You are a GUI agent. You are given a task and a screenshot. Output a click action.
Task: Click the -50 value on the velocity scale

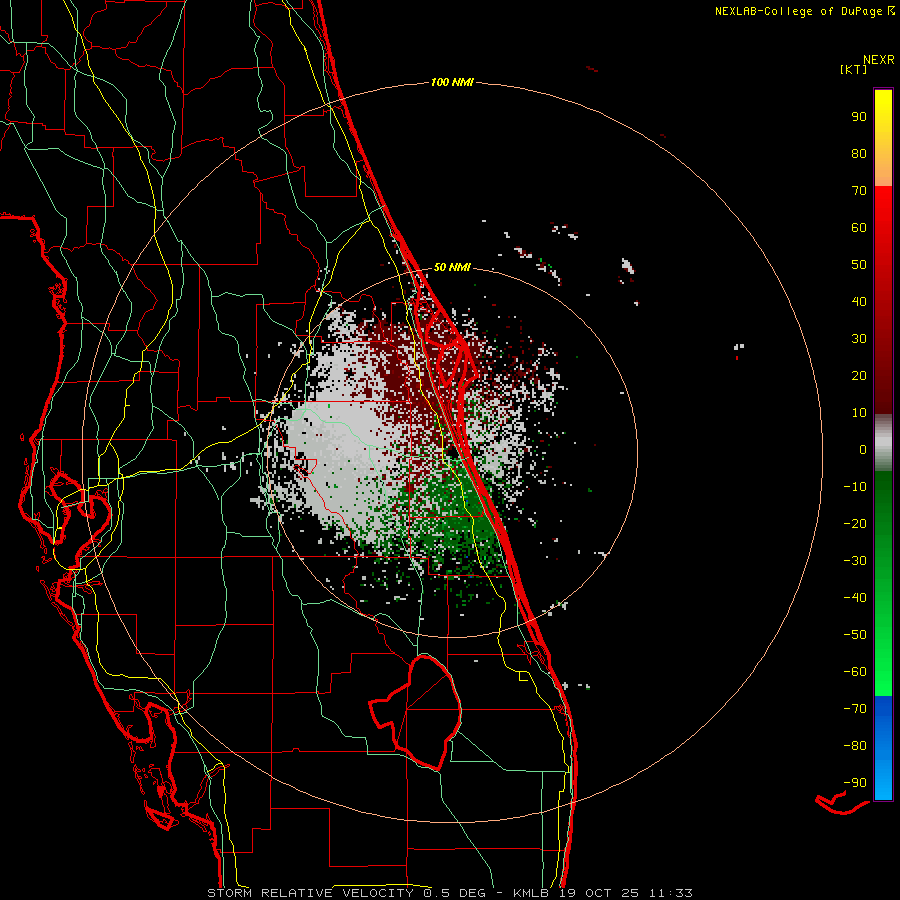pyautogui.click(x=855, y=635)
